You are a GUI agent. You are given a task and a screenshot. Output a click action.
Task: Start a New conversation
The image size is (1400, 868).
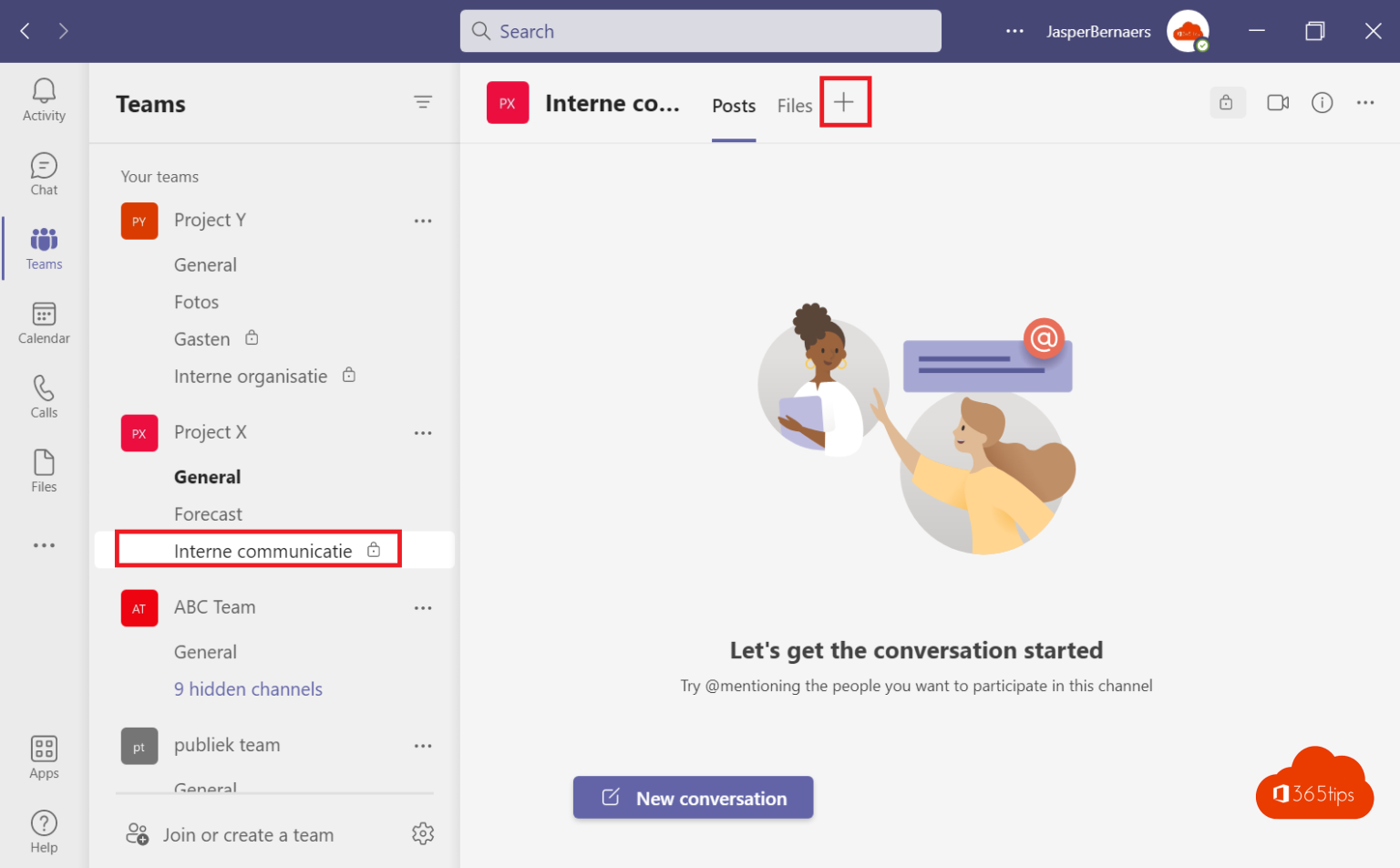(693, 798)
